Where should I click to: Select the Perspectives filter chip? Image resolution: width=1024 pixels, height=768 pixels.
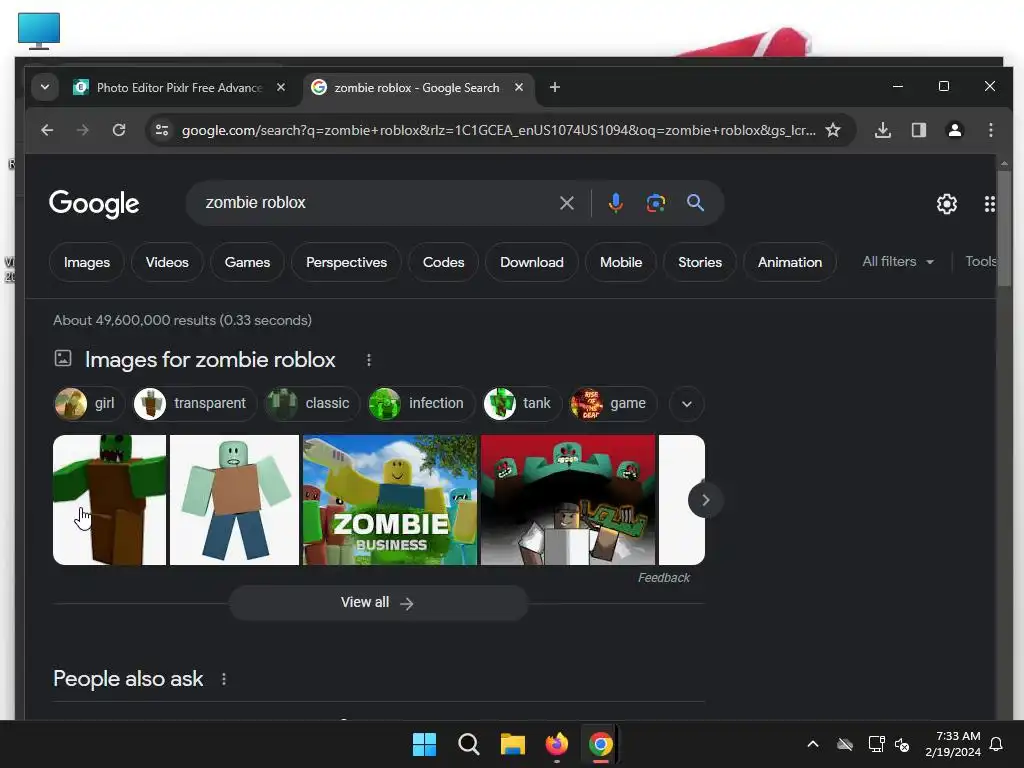[x=346, y=262]
